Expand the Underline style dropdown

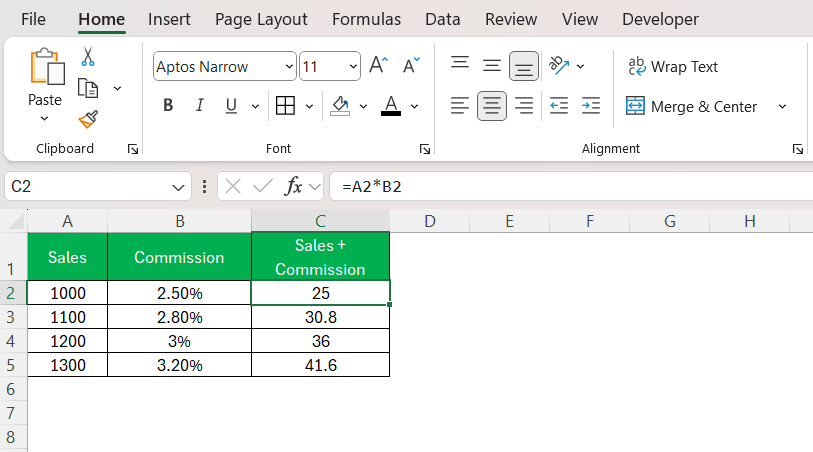255,106
